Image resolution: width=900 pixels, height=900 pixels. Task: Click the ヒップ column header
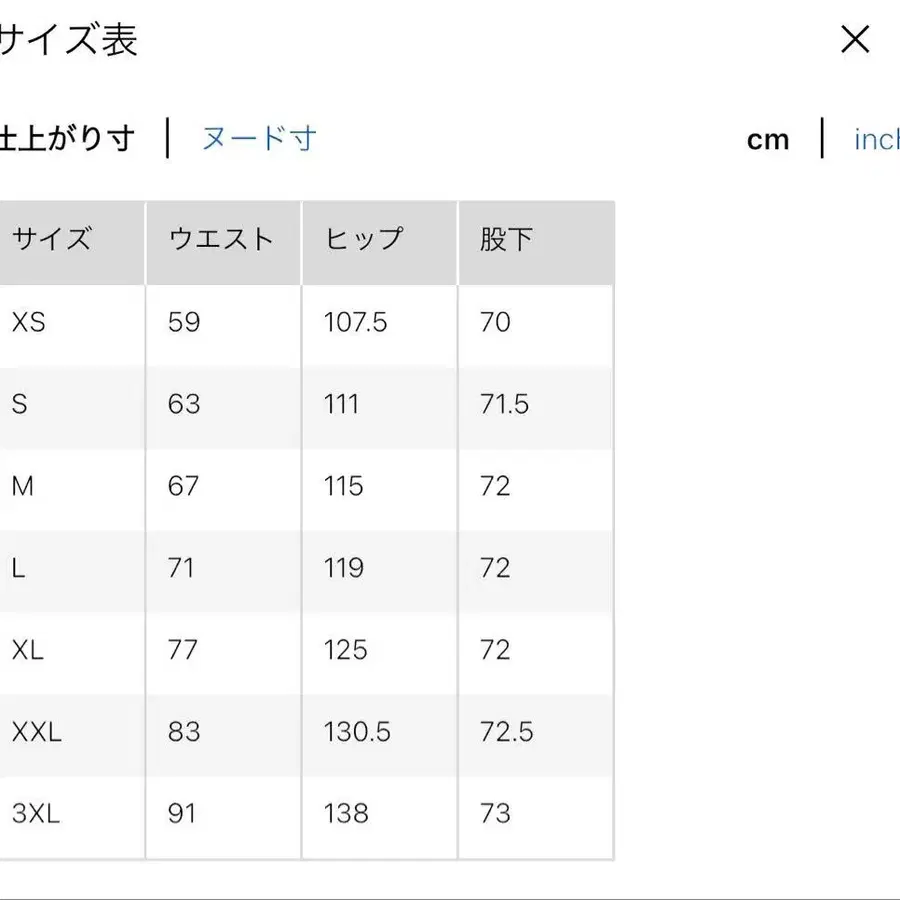365,240
